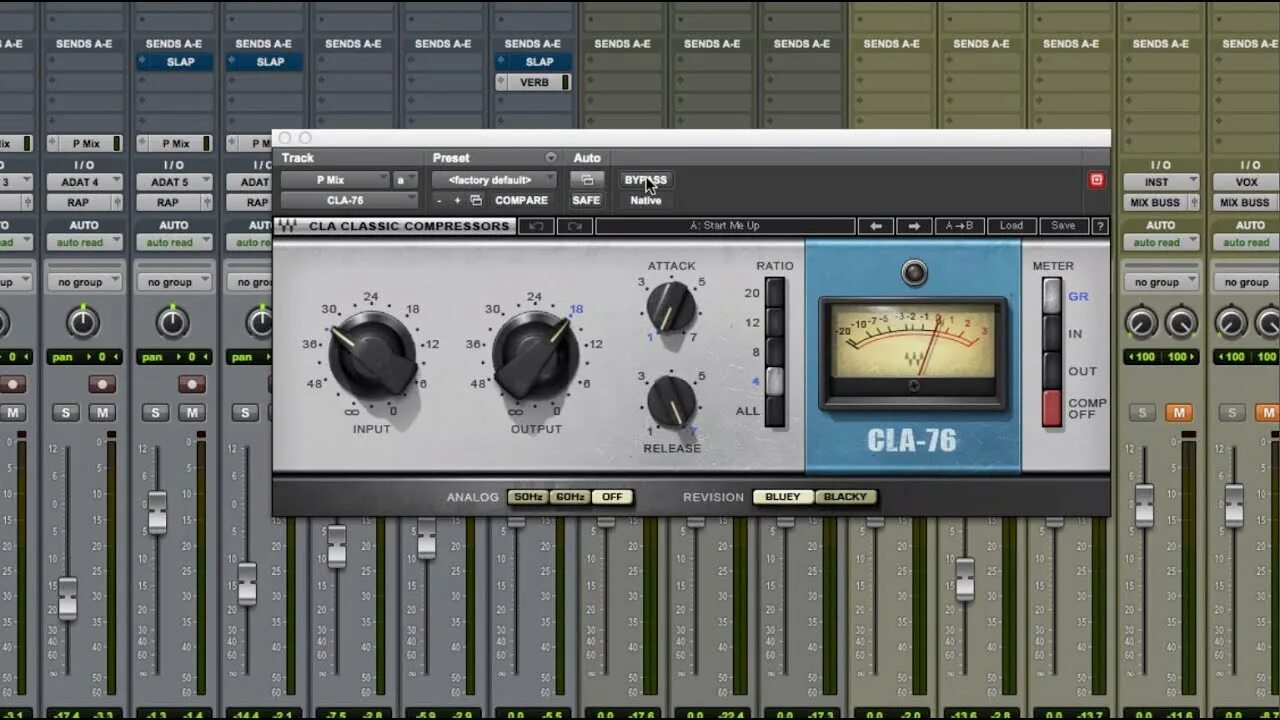This screenshot has height=720, width=1280.
Task: Open ADAT 5 input selector
Action: (x=173, y=182)
